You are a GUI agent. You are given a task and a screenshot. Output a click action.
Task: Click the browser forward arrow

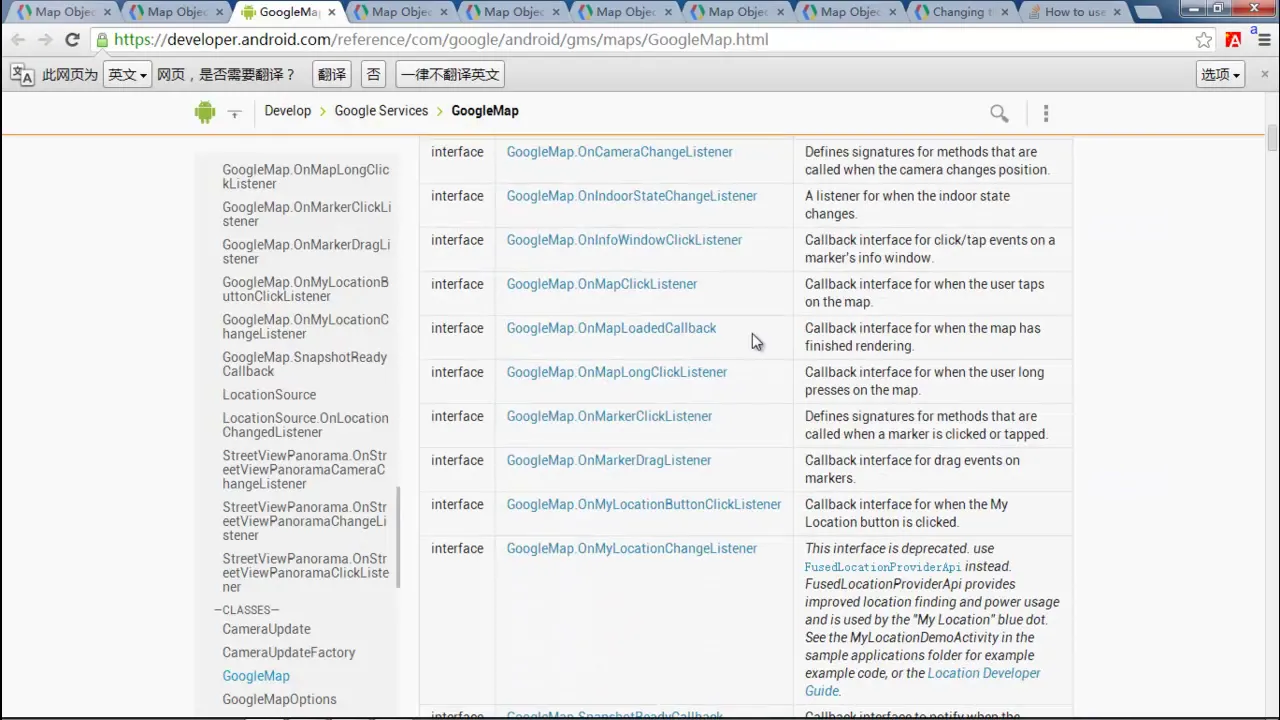click(x=45, y=40)
